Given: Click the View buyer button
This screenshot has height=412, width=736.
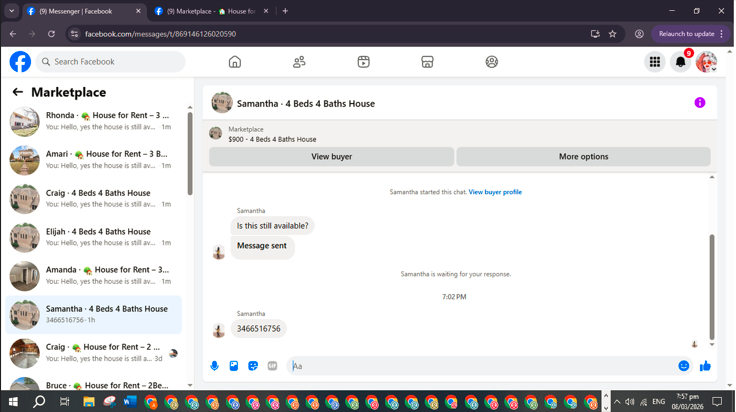Looking at the screenshot, I should (331, 157).
